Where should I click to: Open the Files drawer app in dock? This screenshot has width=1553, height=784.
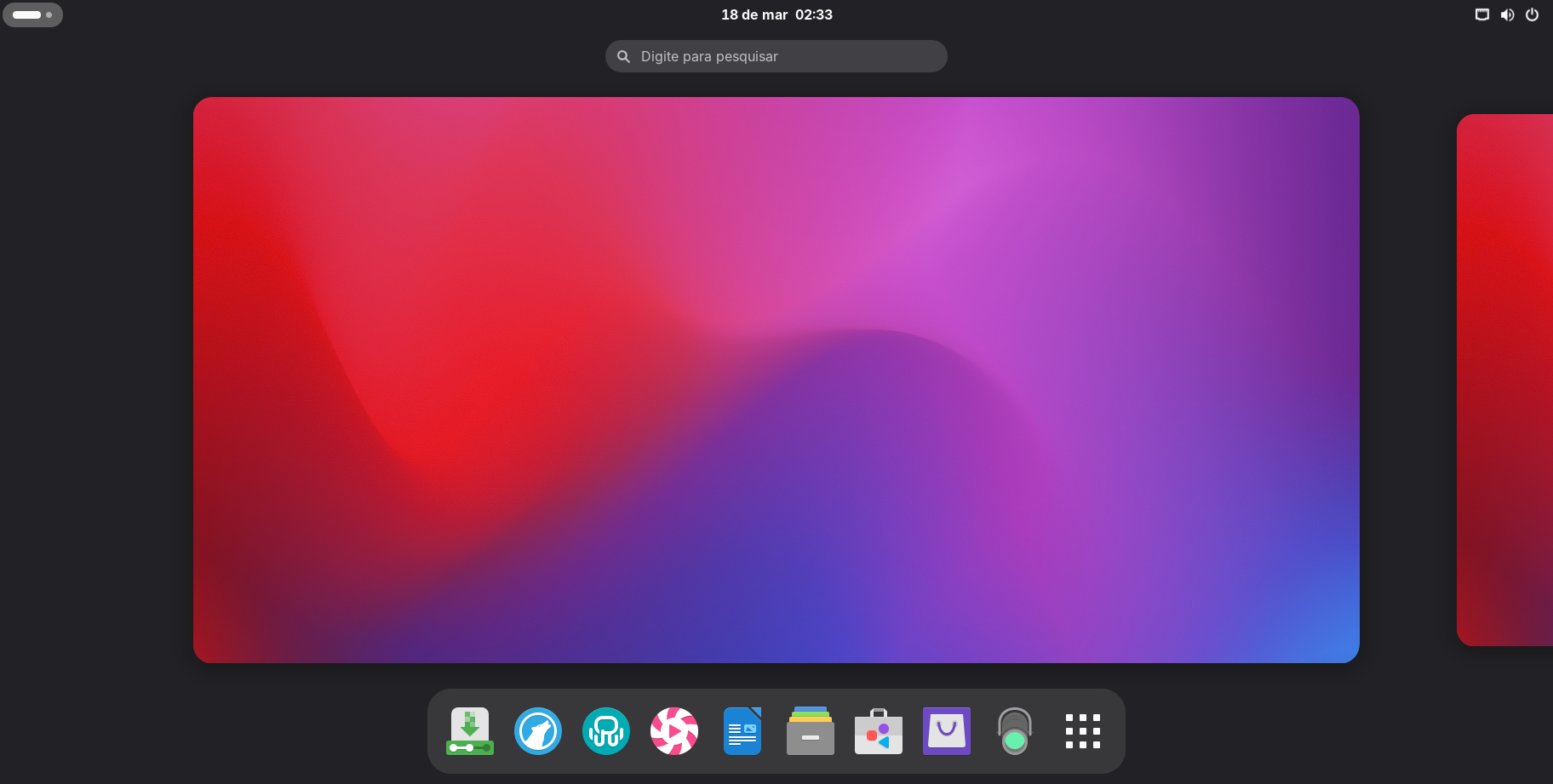(811, 731)
